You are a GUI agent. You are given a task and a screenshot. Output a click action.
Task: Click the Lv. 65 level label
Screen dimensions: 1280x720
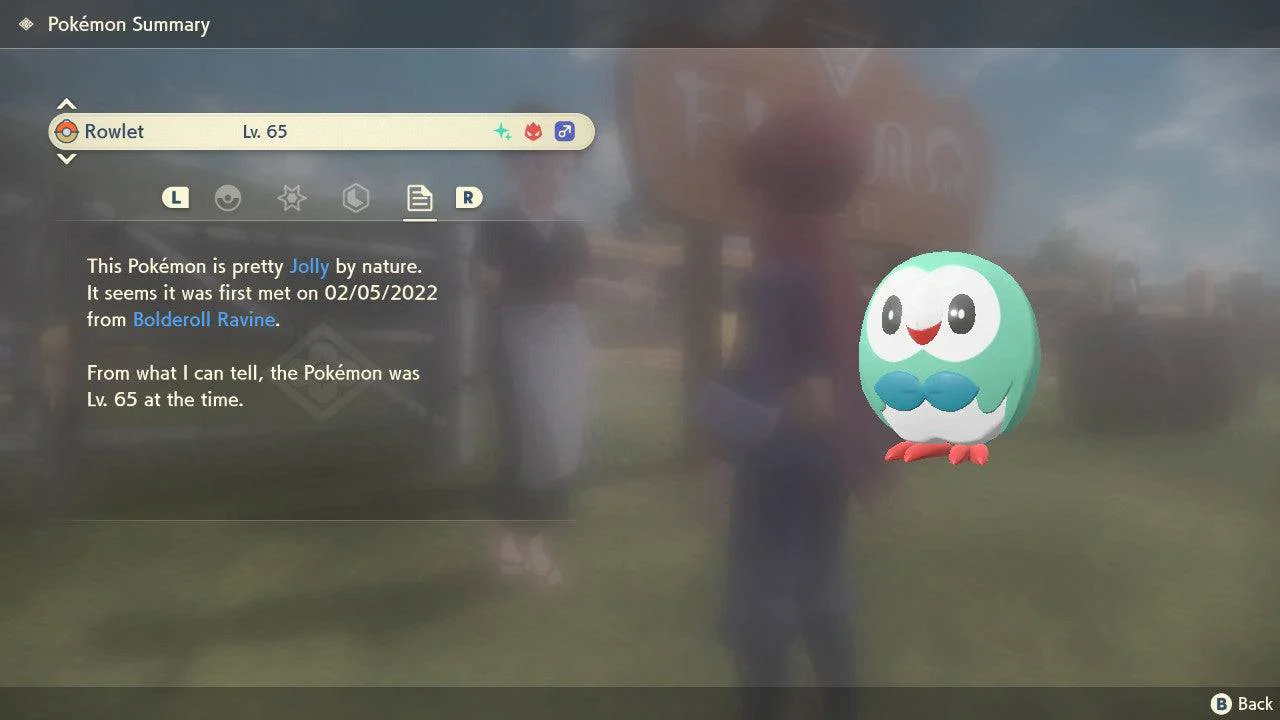click(x=265, y=131)
